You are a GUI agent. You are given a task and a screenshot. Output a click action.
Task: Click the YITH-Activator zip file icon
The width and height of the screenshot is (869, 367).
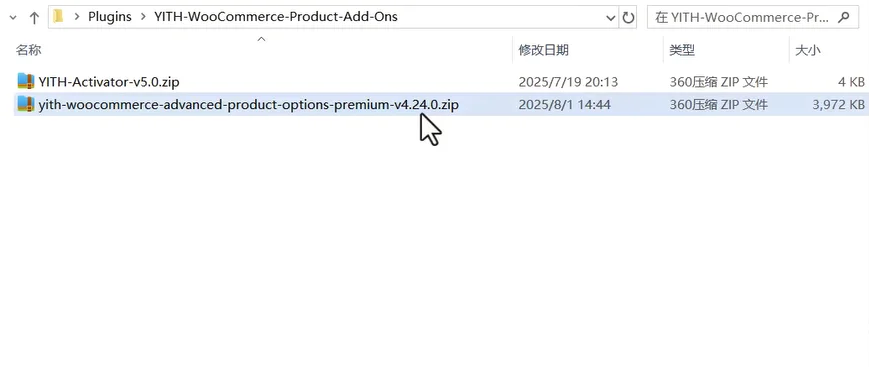(26, 81)
